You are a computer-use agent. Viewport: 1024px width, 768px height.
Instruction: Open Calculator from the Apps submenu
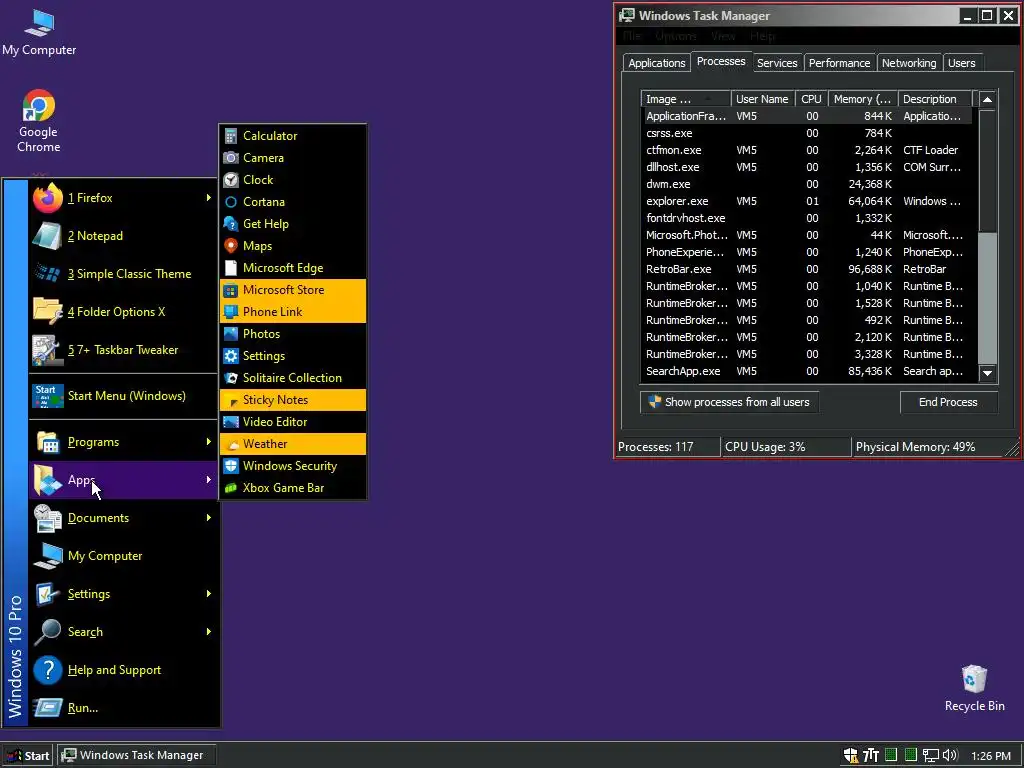[293, 136]
